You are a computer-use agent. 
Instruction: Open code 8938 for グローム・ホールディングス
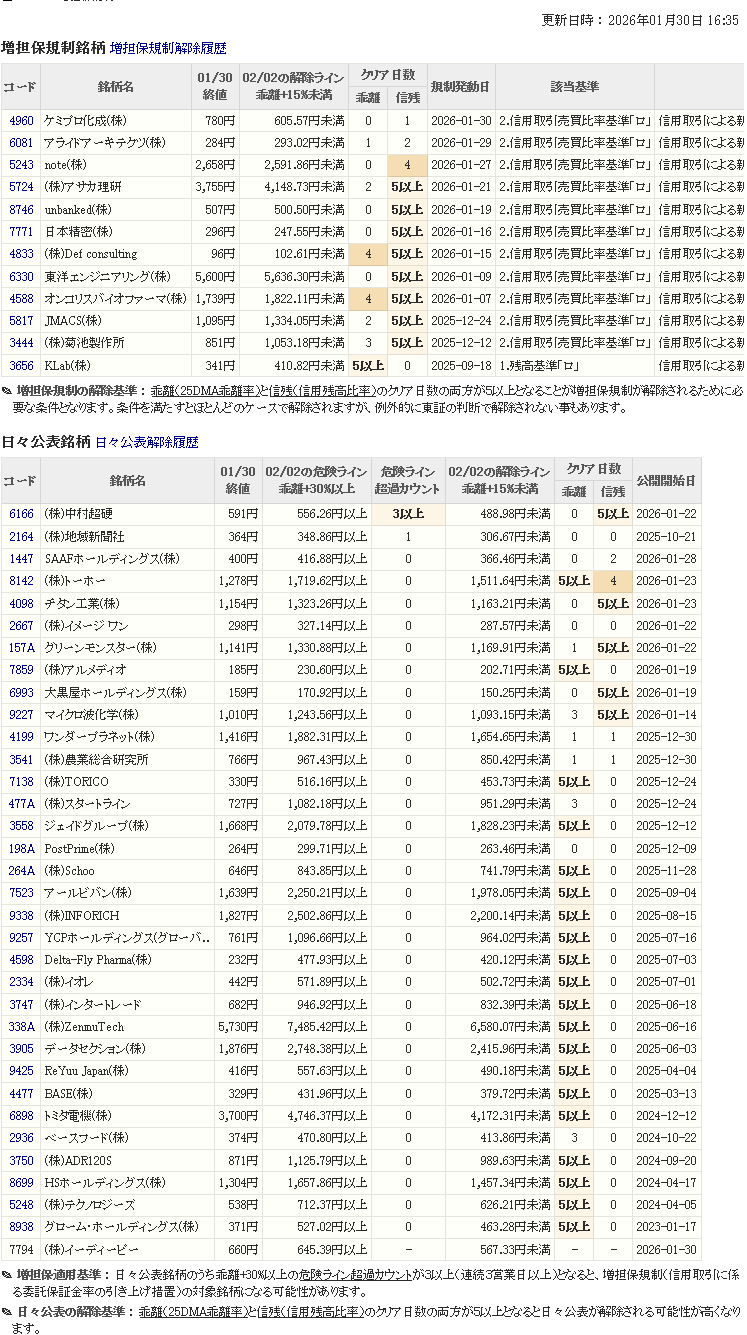pos(21,1227)
